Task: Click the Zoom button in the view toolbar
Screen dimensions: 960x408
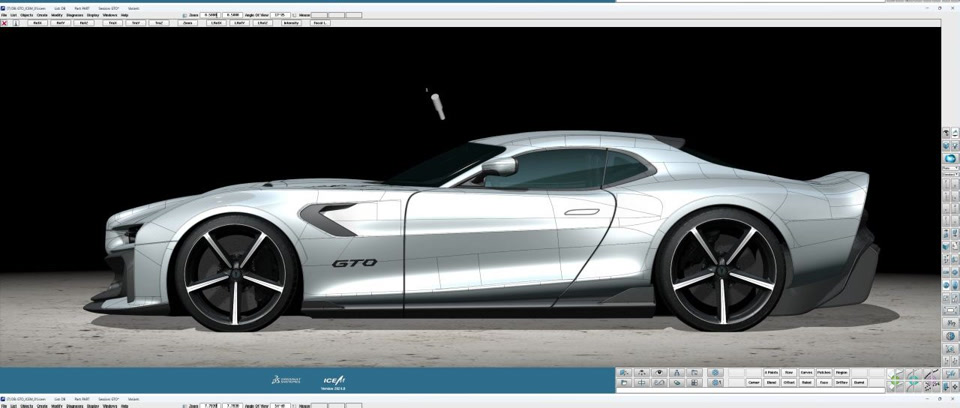Action: coord(188,23)
